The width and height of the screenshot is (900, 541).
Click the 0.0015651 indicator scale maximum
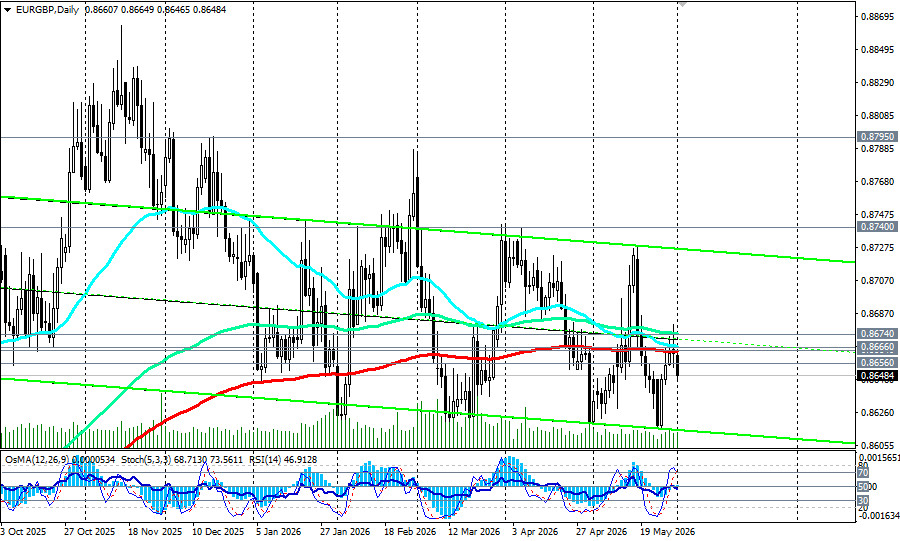tap(879, 457)
